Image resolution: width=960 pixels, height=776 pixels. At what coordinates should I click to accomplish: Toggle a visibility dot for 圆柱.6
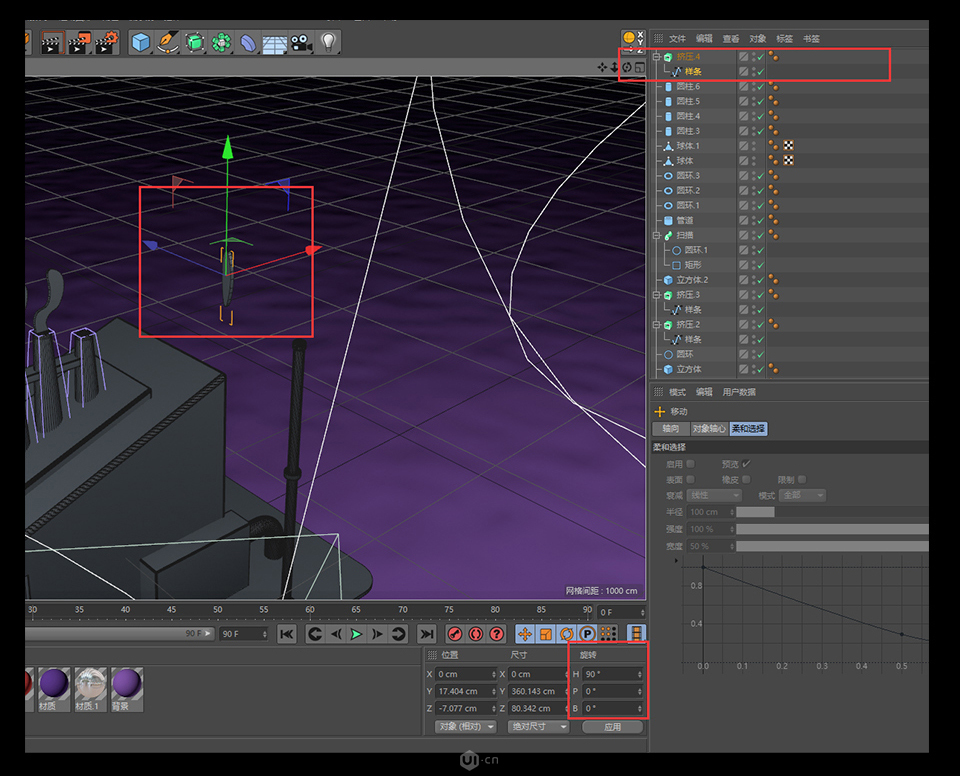pyautogui.click(x=754, y=86)
